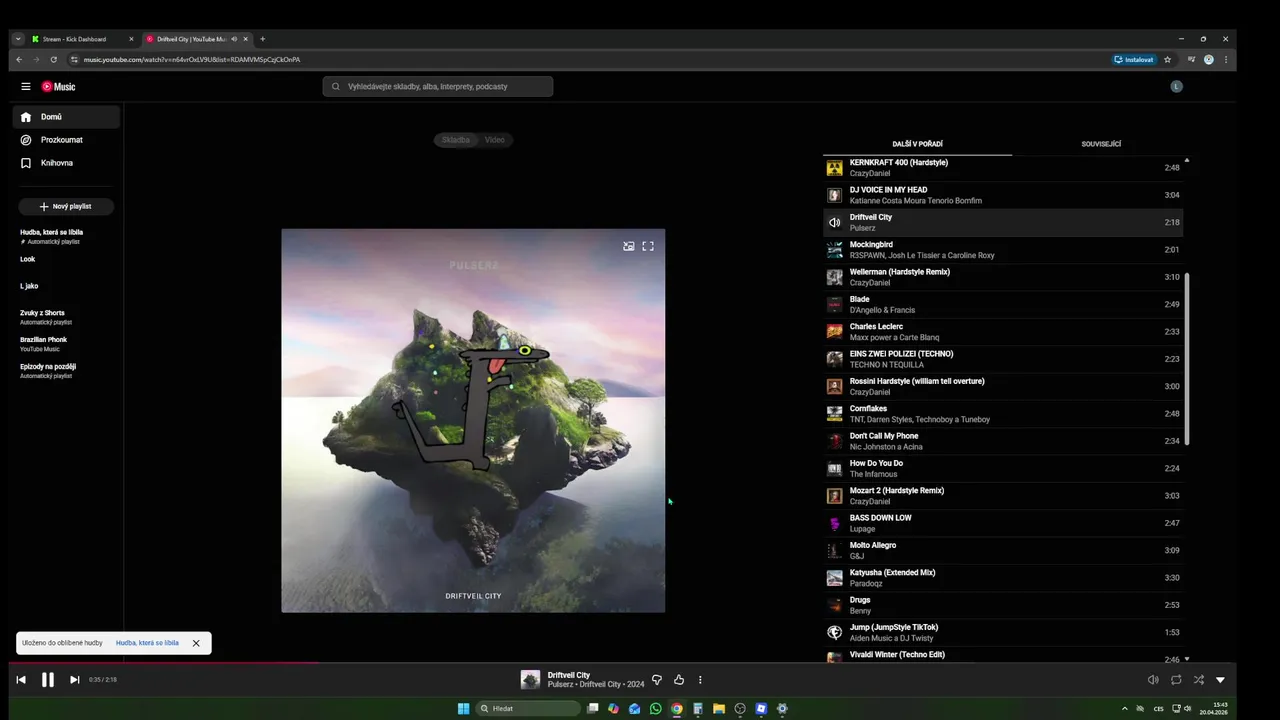Open miniplayer icon on album art

pyautogui.click(x=629, y=246)
